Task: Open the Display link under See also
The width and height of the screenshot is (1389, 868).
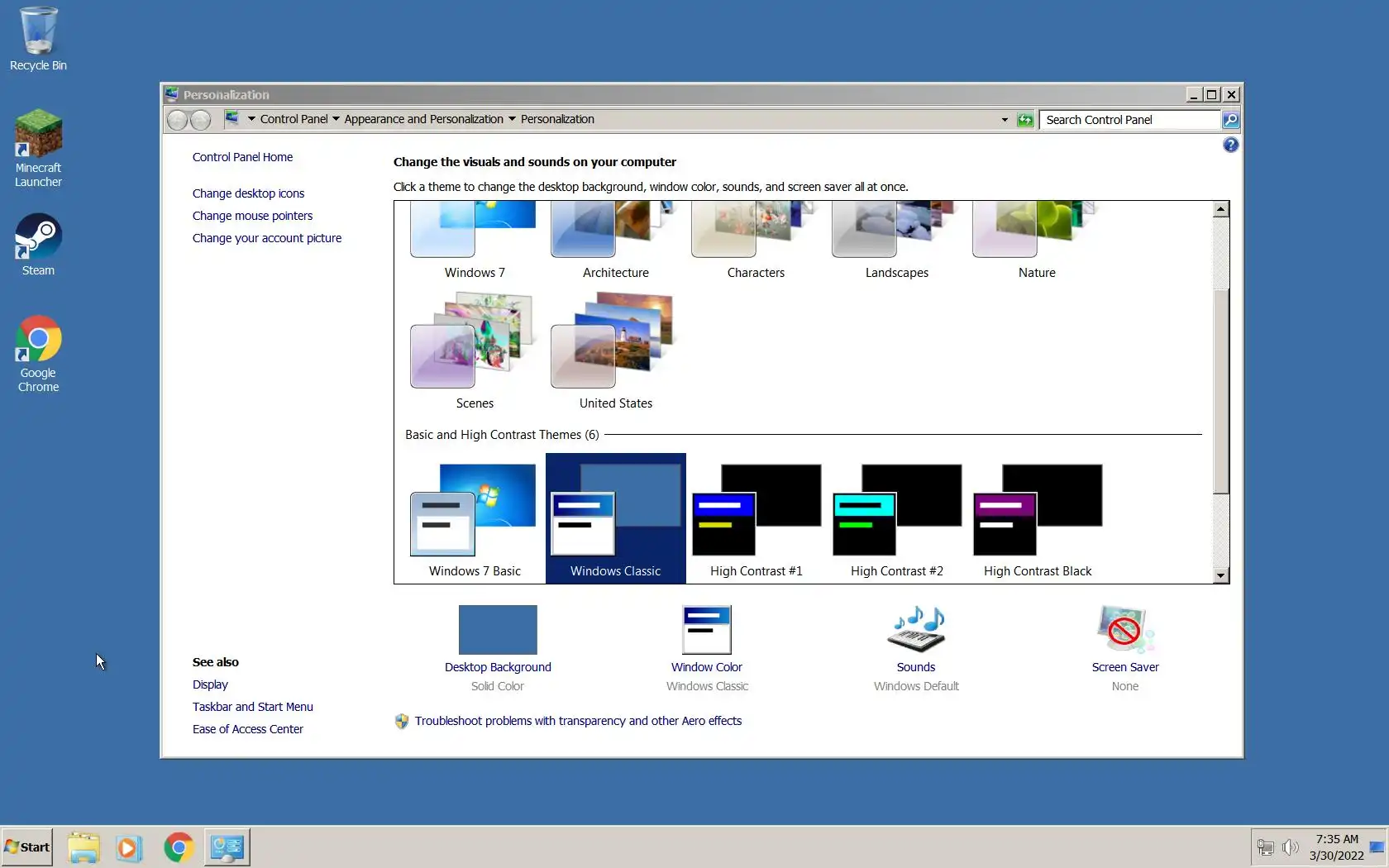Action: pyautogui.click(x=210, y=684)
